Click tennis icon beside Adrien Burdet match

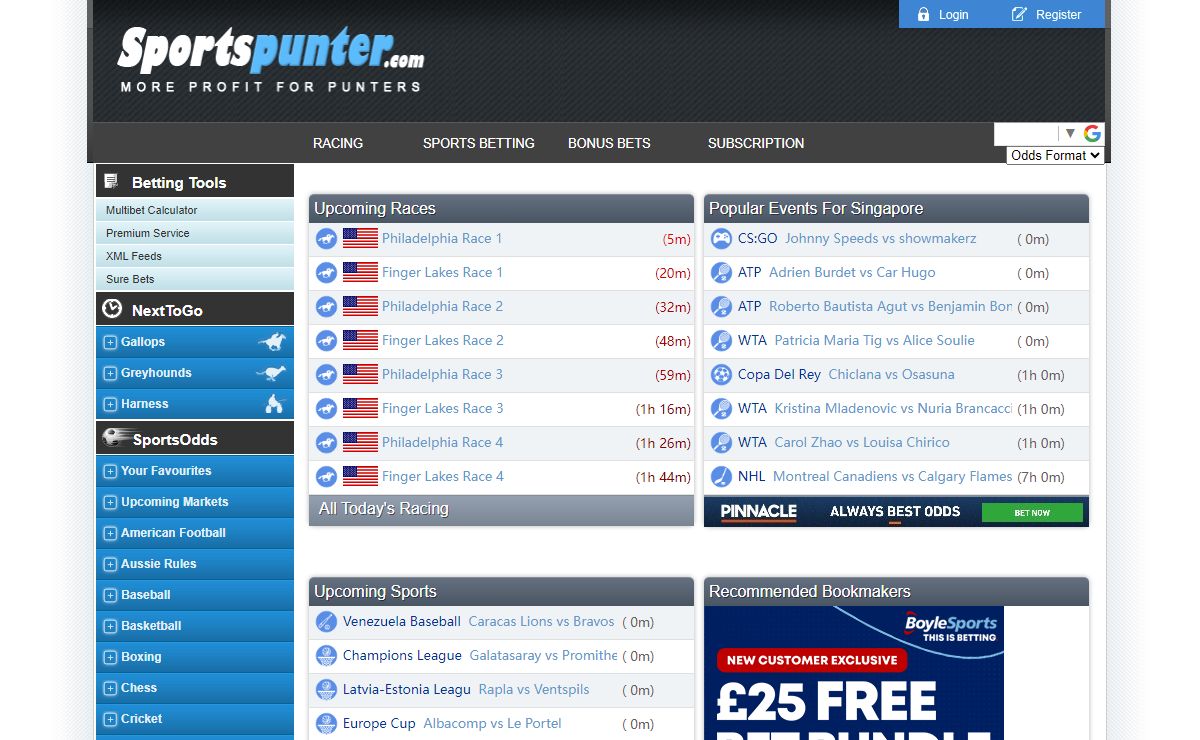721,273
